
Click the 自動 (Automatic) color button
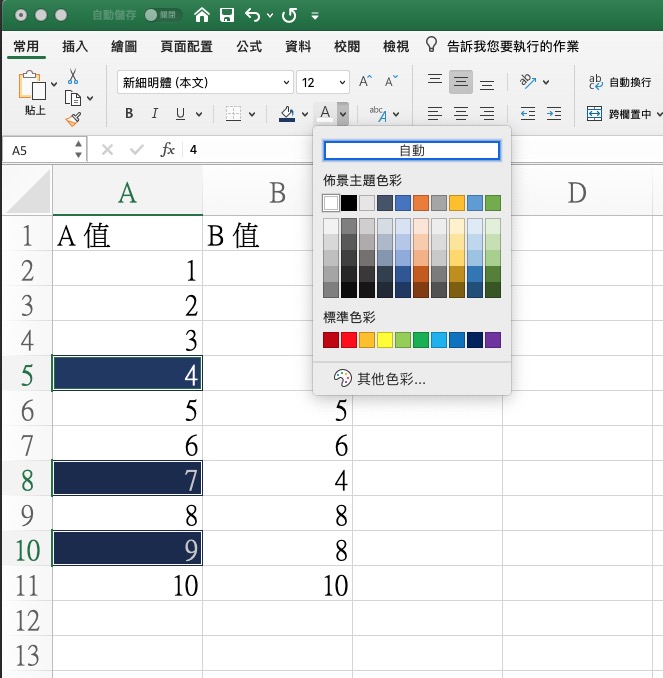tap(411, 151)
